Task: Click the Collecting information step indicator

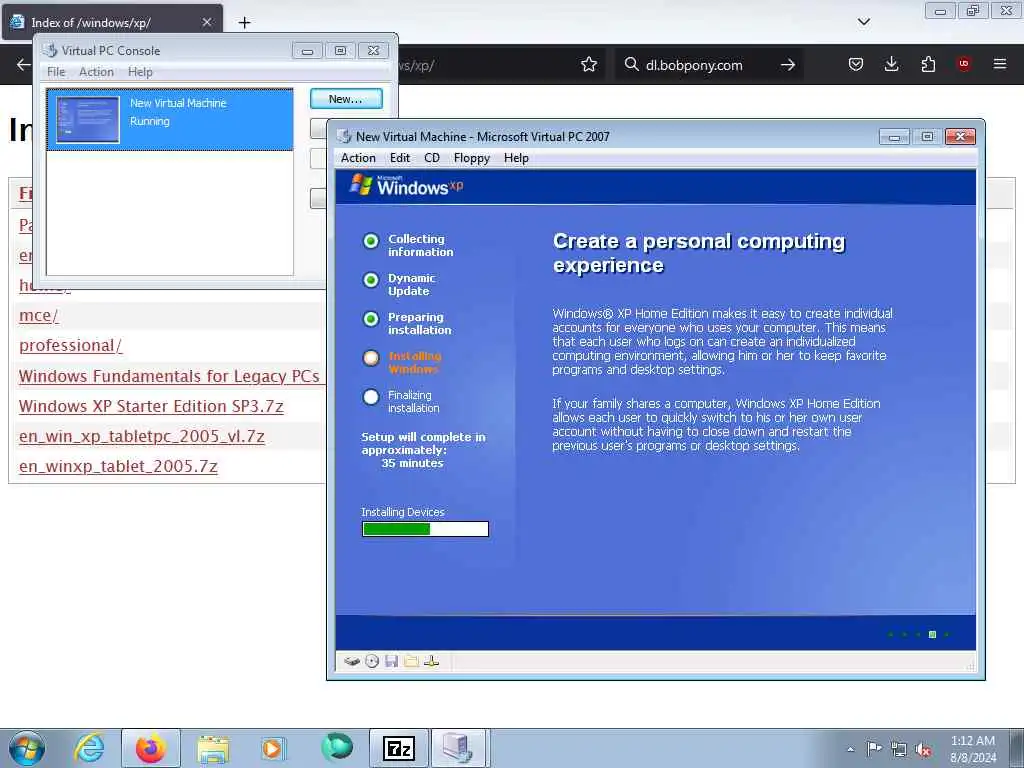Action: click(x=371, y=242)
